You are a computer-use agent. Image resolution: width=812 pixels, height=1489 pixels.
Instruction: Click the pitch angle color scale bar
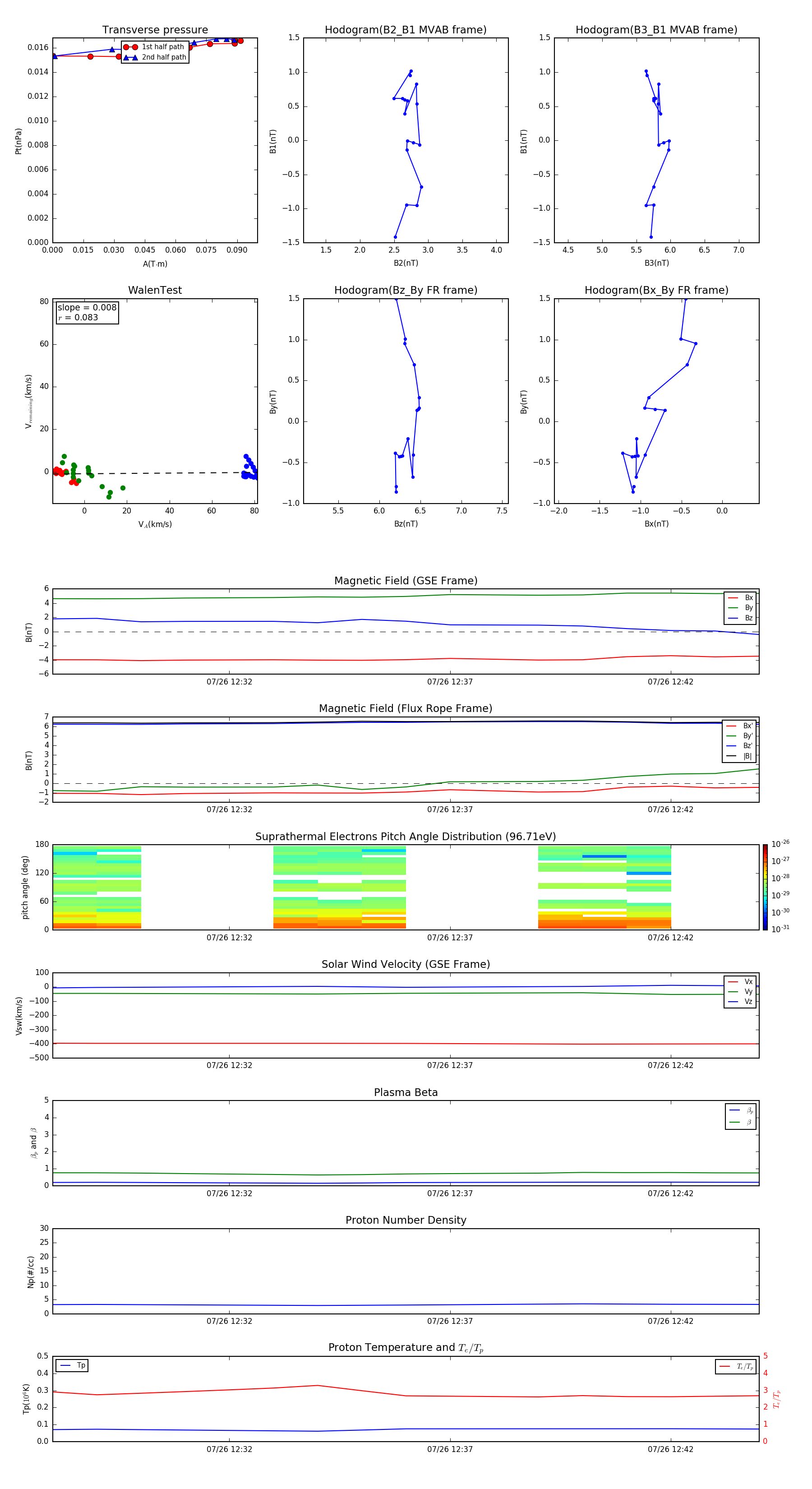tap(765, 887)
